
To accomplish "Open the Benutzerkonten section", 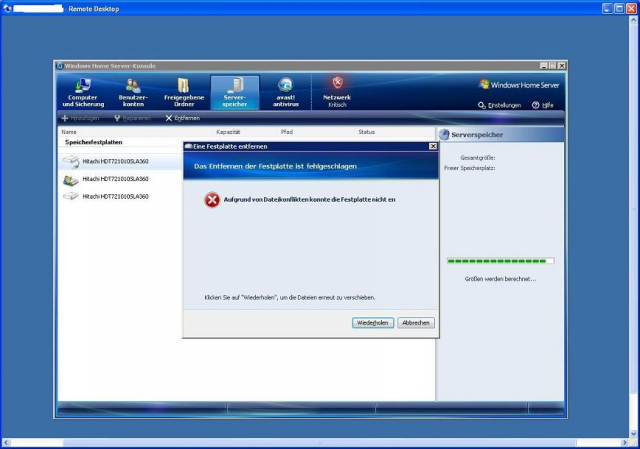I will [133, 92].
